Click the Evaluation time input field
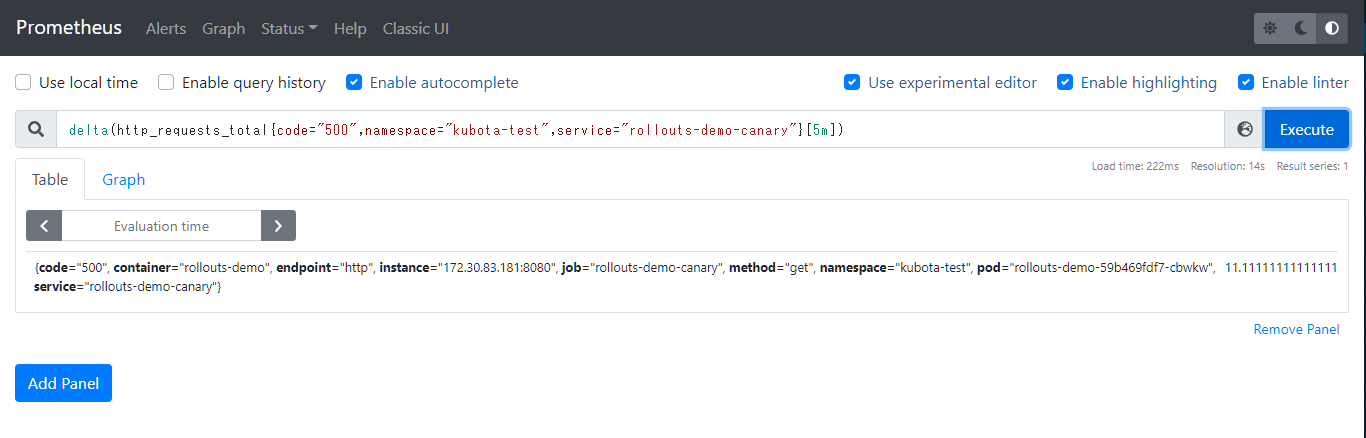Image resolution: width=1366 pixels, height=438 pixels. click(x=161, y=226)
